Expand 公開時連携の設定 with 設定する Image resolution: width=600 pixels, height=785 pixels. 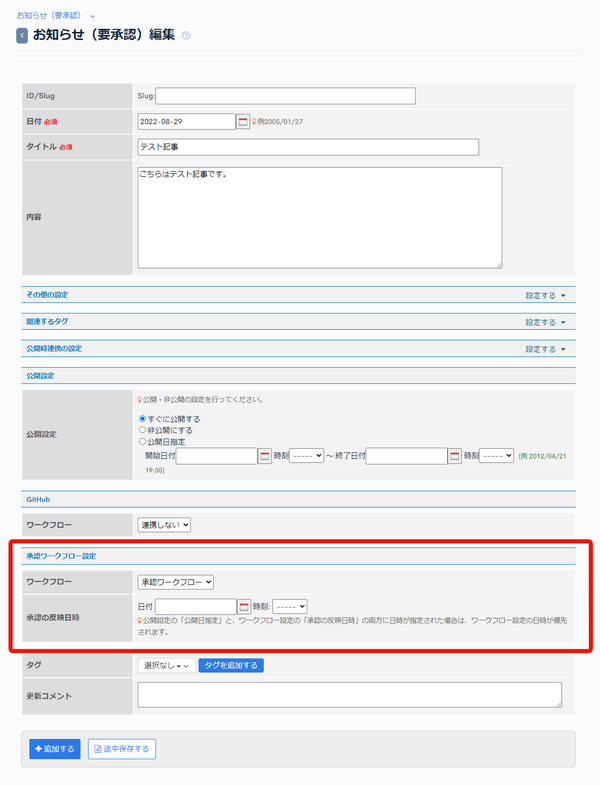(x=545, y=349)
